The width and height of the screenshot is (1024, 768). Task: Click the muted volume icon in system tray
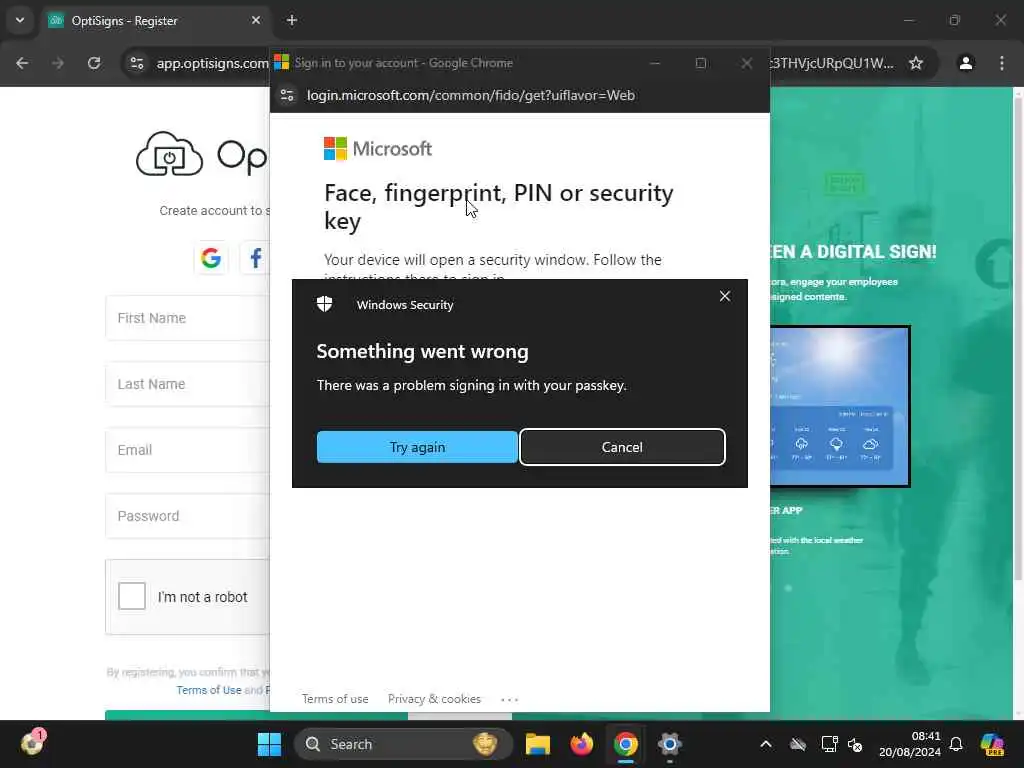pyautogui.click(x=855, y=744)
